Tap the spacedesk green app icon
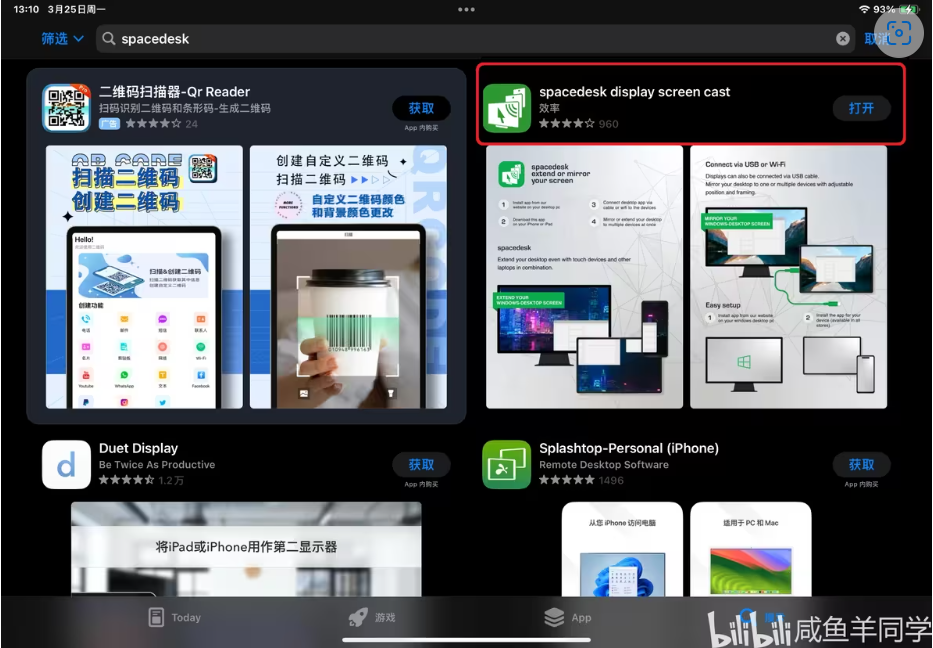This screenshot has height=648, width=933. click(507, 108)
